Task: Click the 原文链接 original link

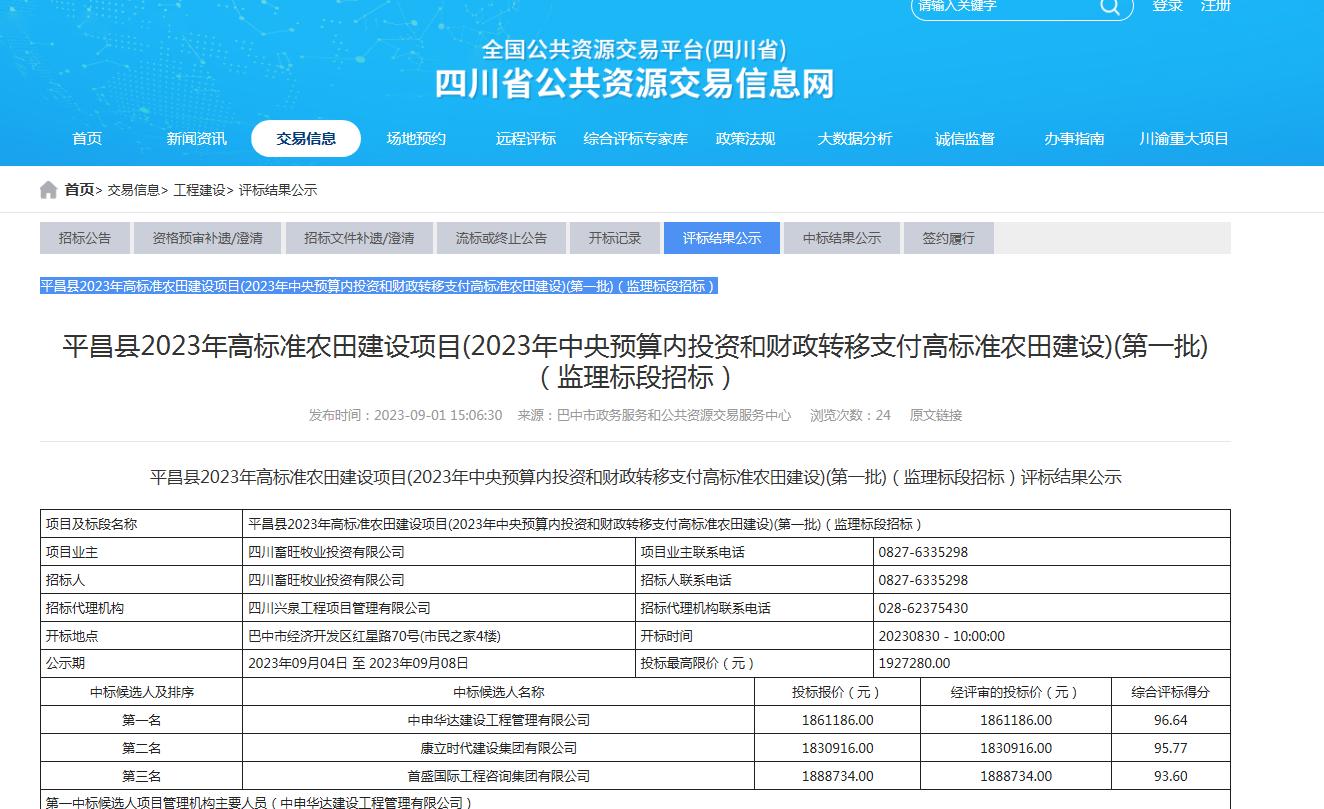Action: [935, 415]
